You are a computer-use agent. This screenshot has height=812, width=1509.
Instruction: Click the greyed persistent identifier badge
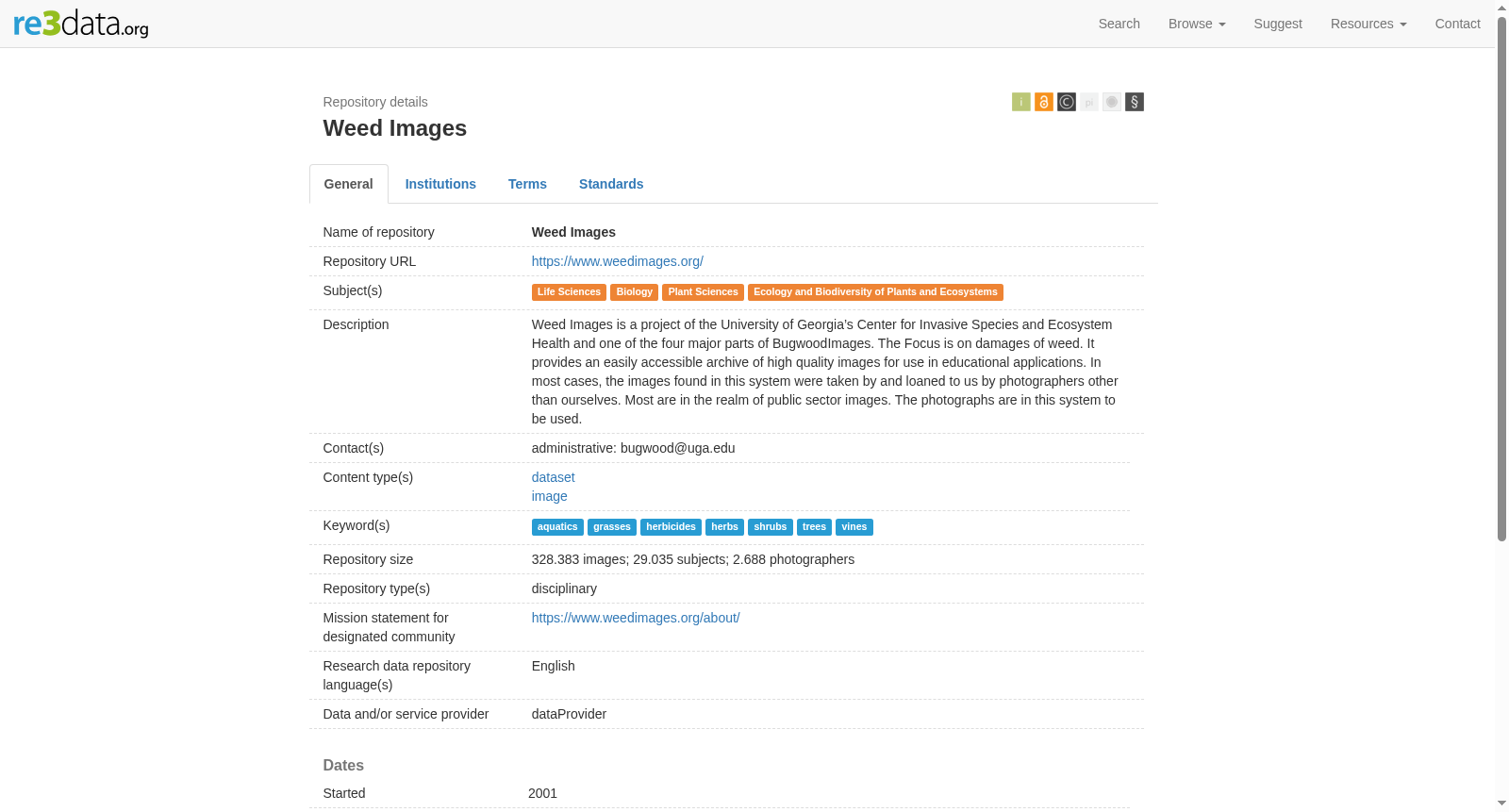(x=1088, y=102)
